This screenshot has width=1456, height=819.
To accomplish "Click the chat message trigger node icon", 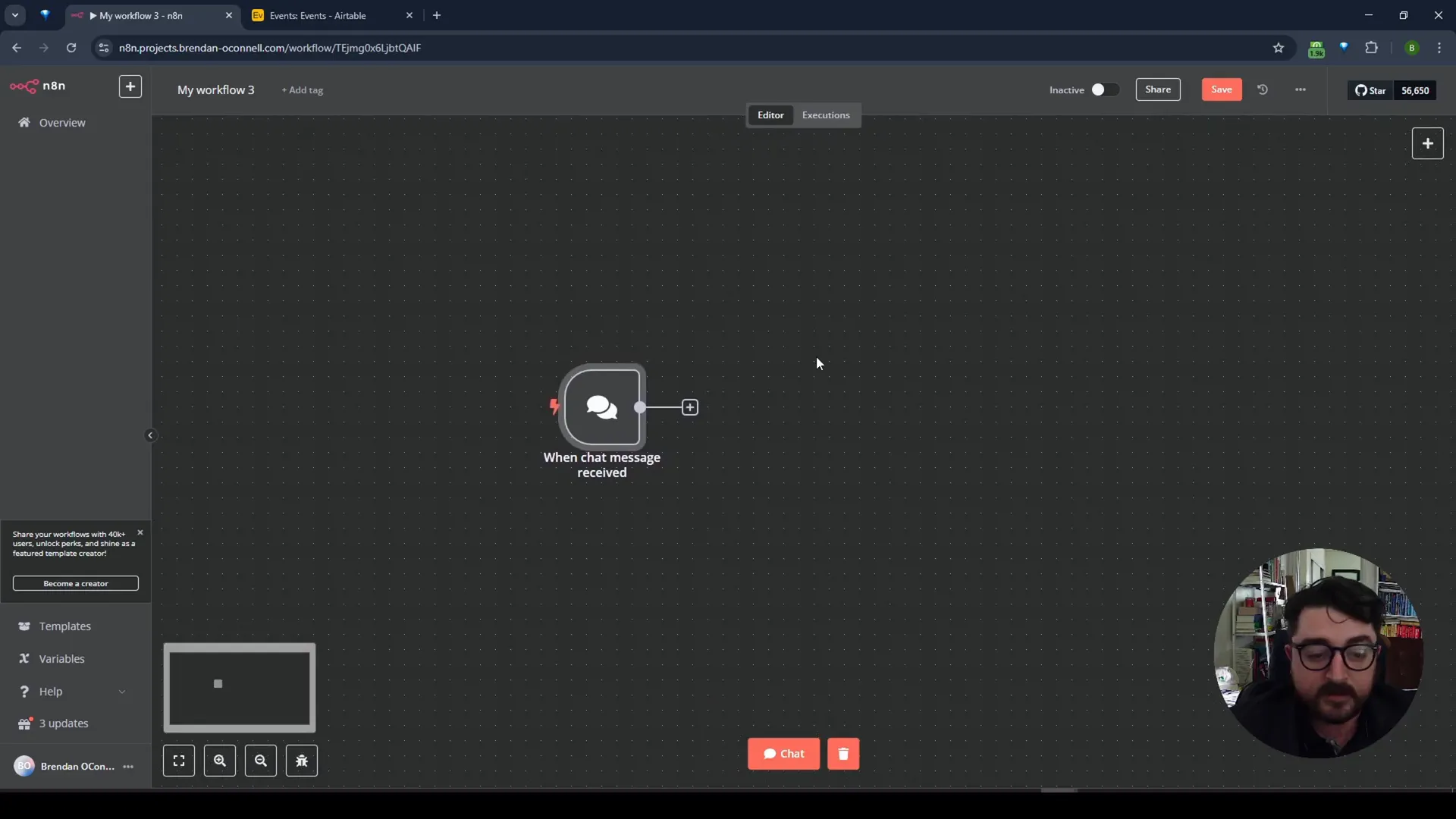I will [602, 408].
